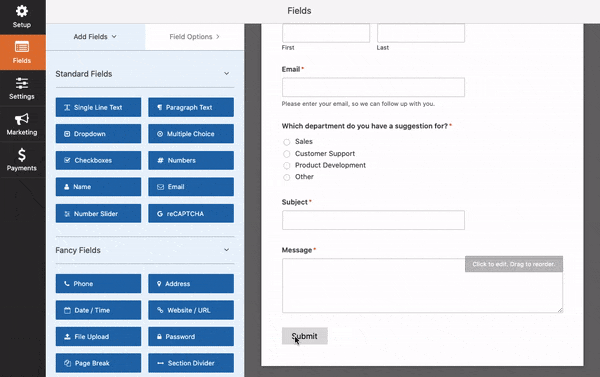Switch to the Add Fields tab
Image resolution: width=600 pixels, height=377 pixels.
[95, 37]
